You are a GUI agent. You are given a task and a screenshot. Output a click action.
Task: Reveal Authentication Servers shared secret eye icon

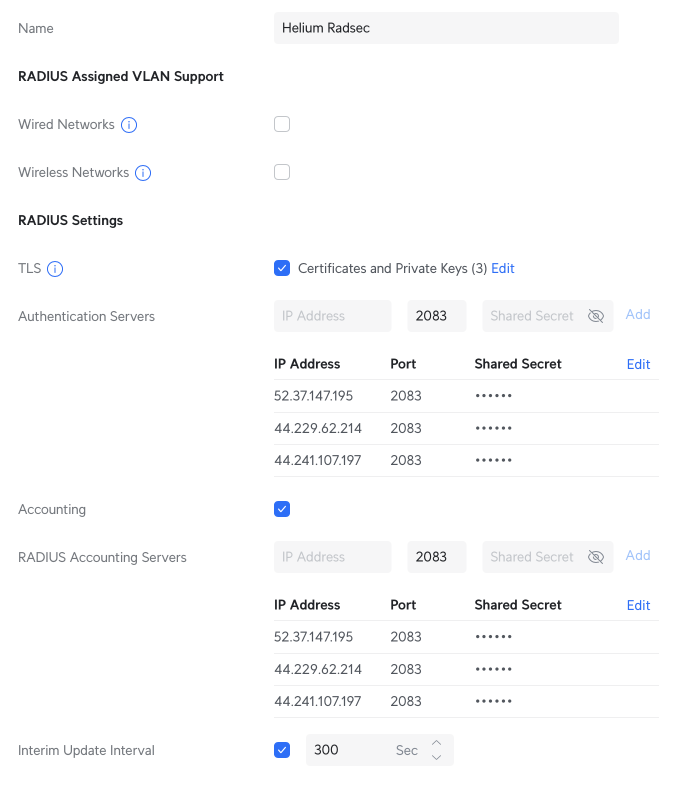[x=596, y=316]
